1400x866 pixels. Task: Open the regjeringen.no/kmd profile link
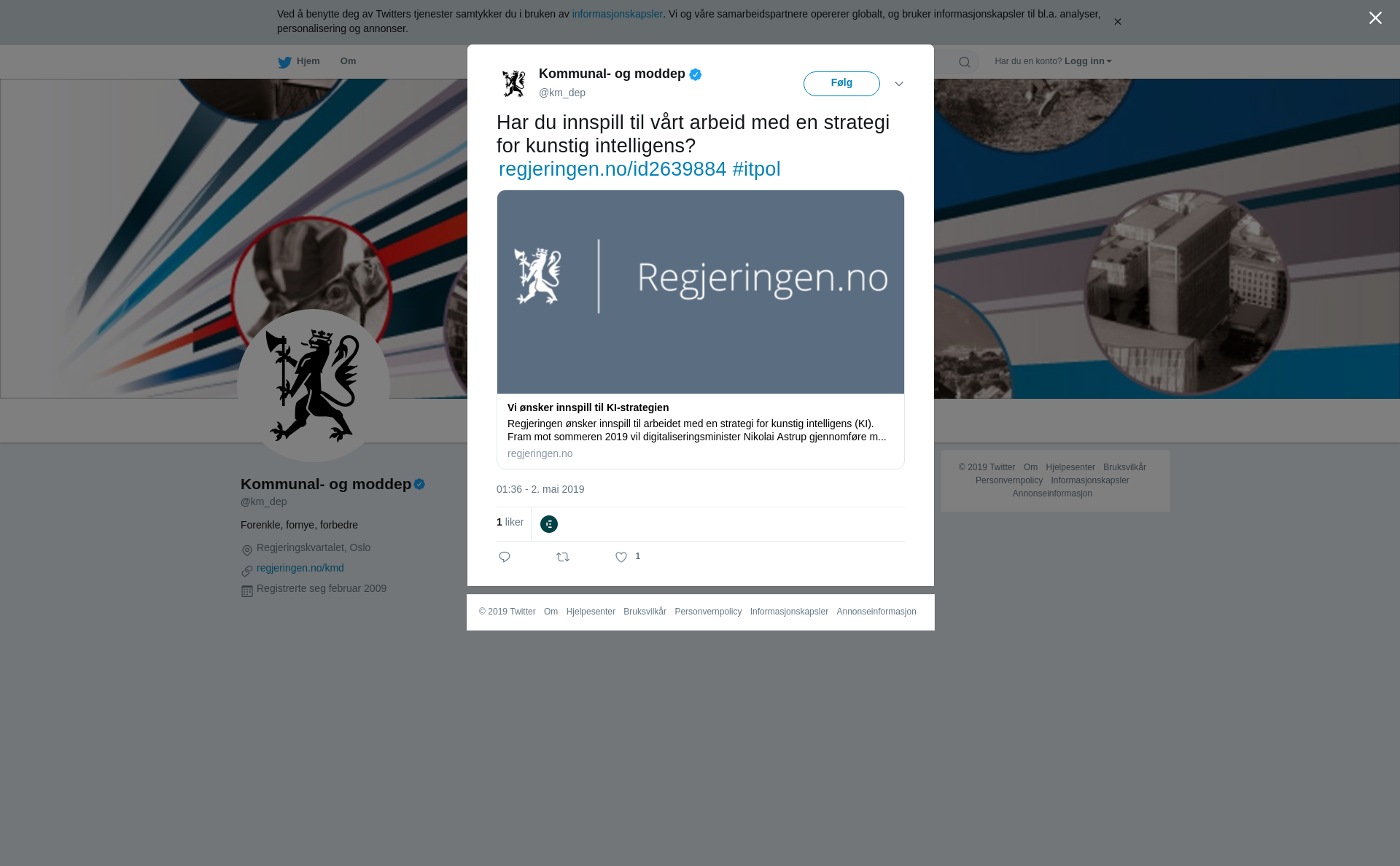300,568
